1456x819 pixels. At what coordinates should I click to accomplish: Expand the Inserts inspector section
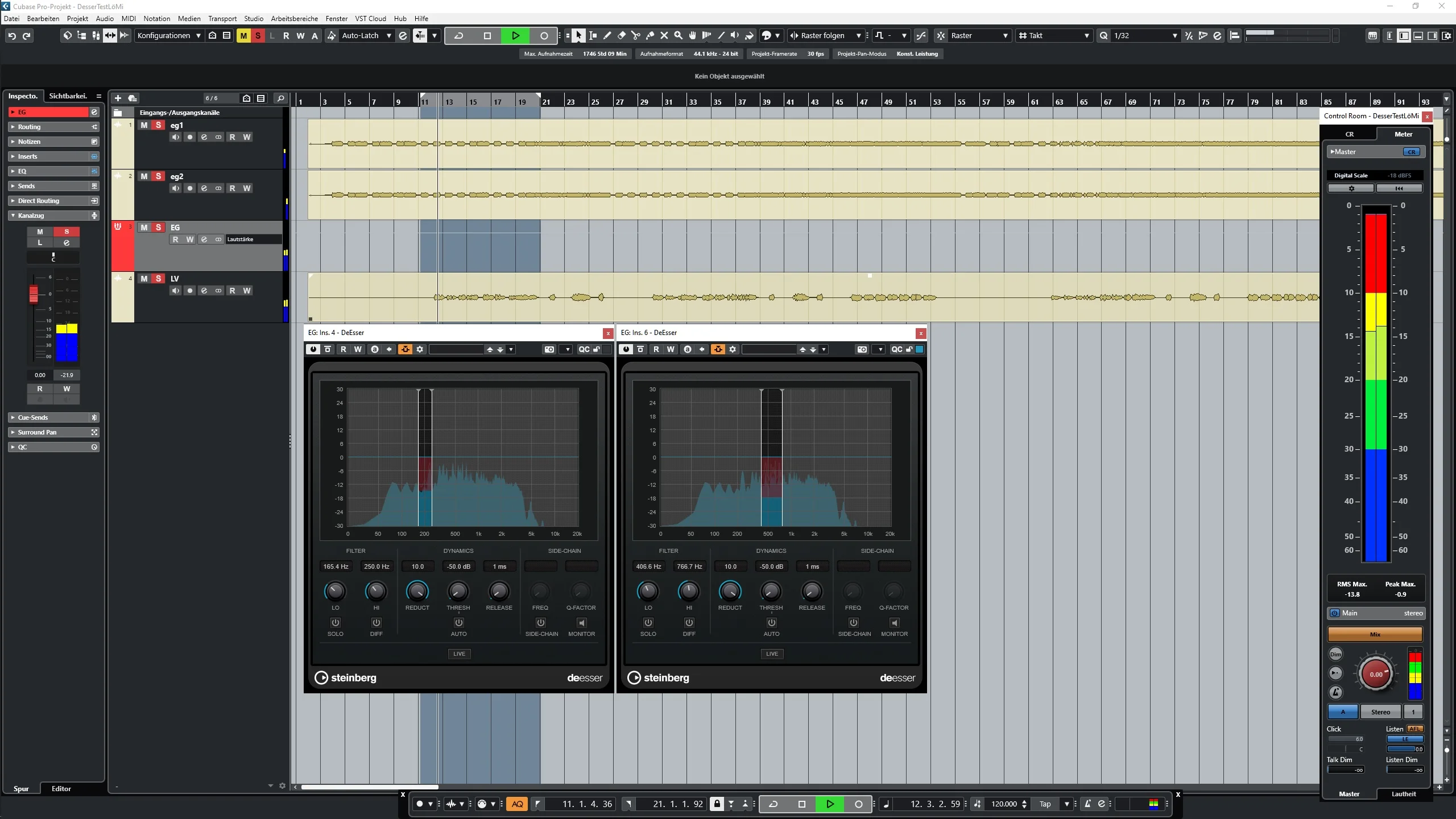tap(53, 156)
